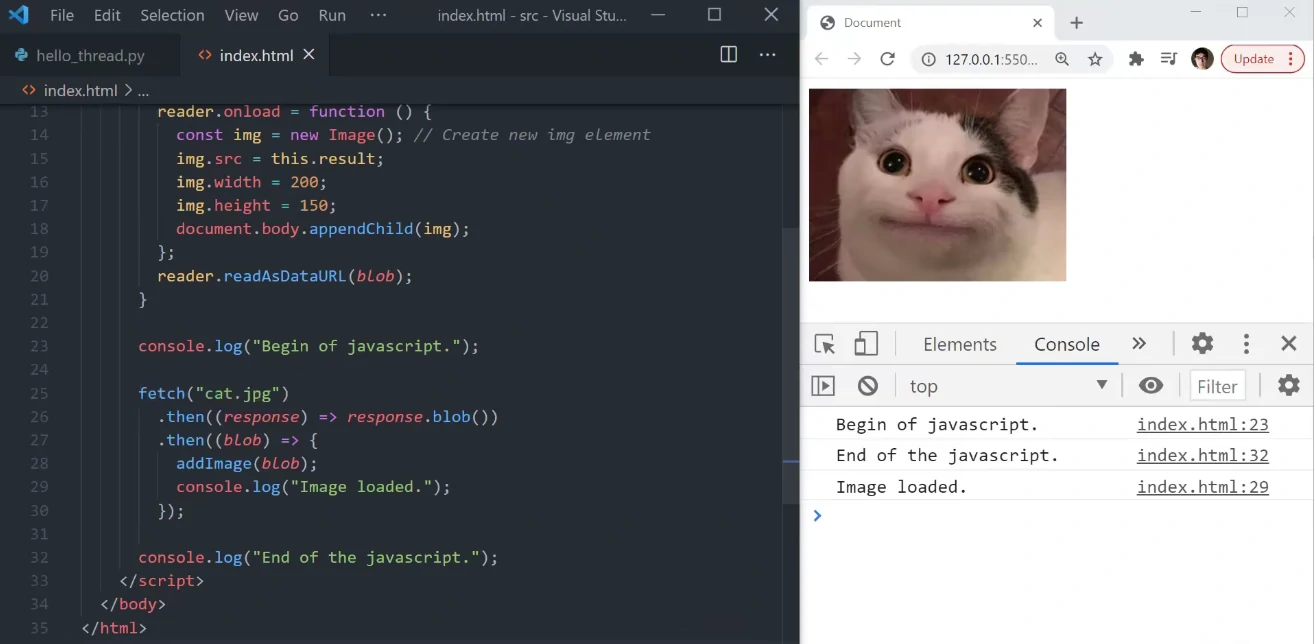Open DevTools settings gear icon
This screenshot has height=644, width=1314.
(x=1202, y=344)
